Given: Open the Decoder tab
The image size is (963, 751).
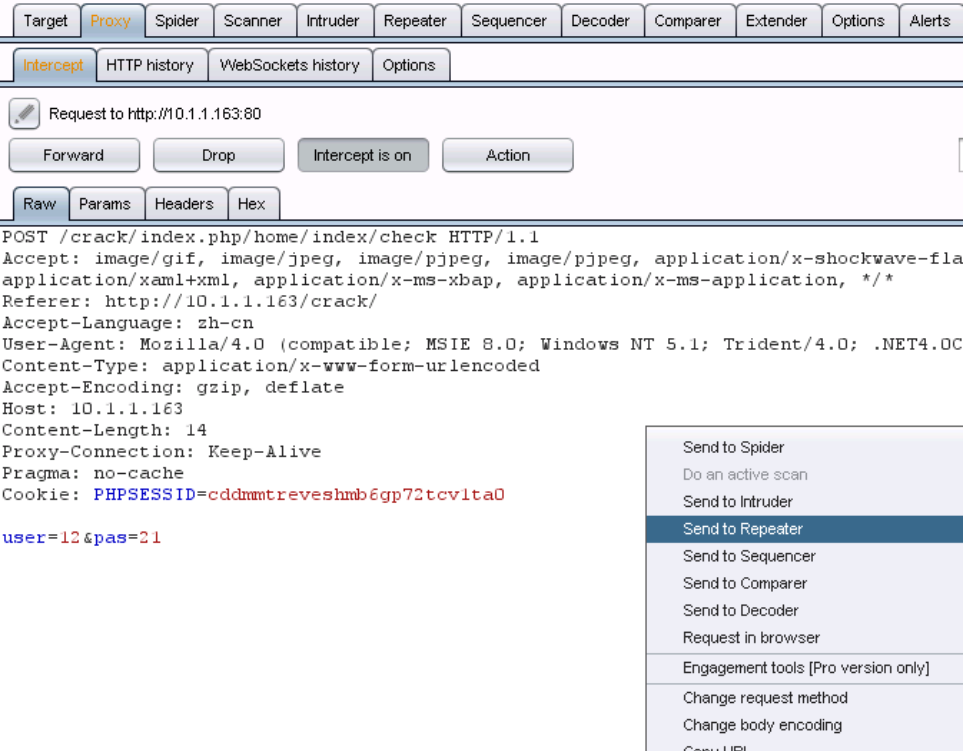Looking at the screenshot, I should click(600, 21).
